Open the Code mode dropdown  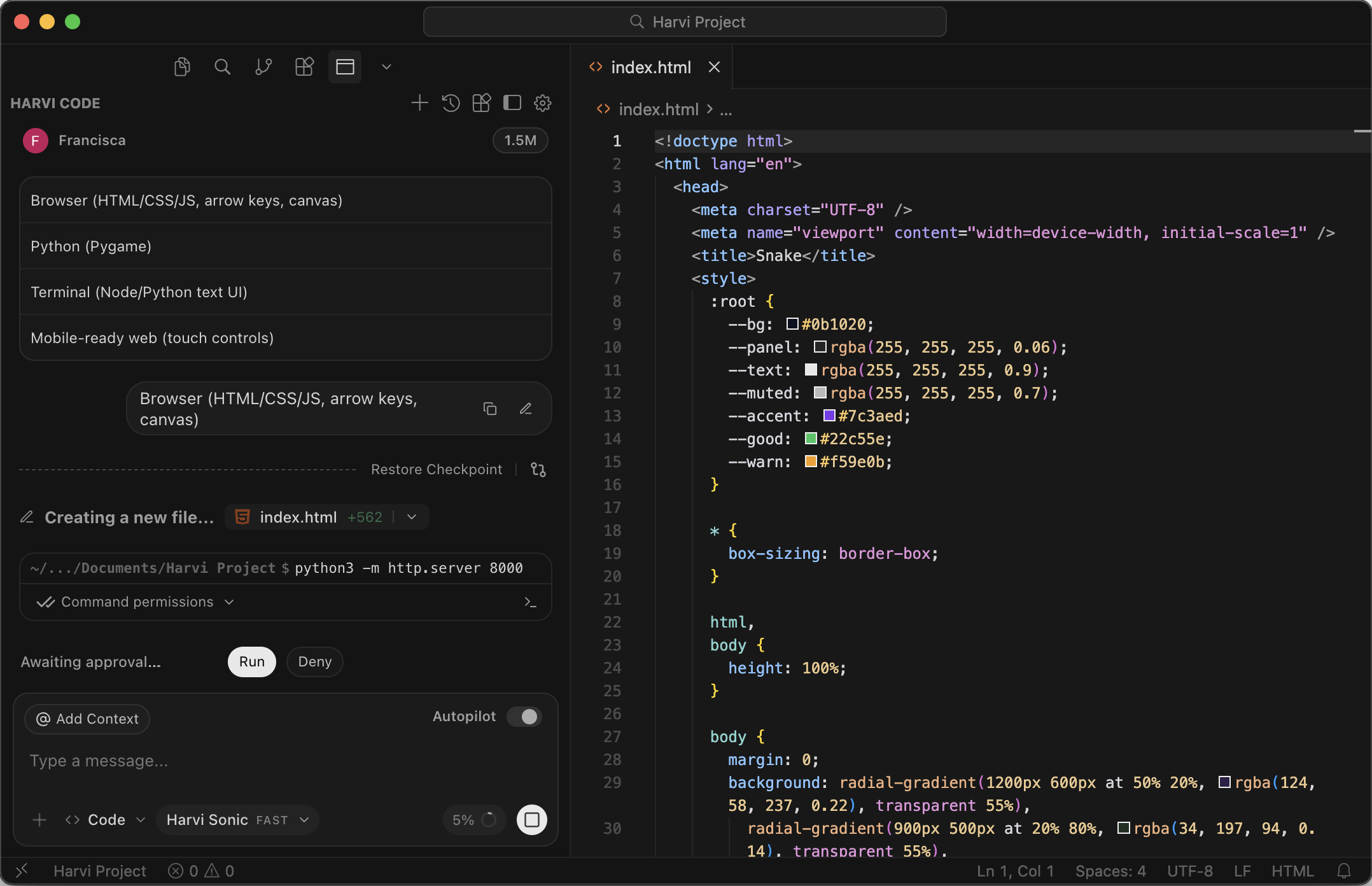pos(106,820)
